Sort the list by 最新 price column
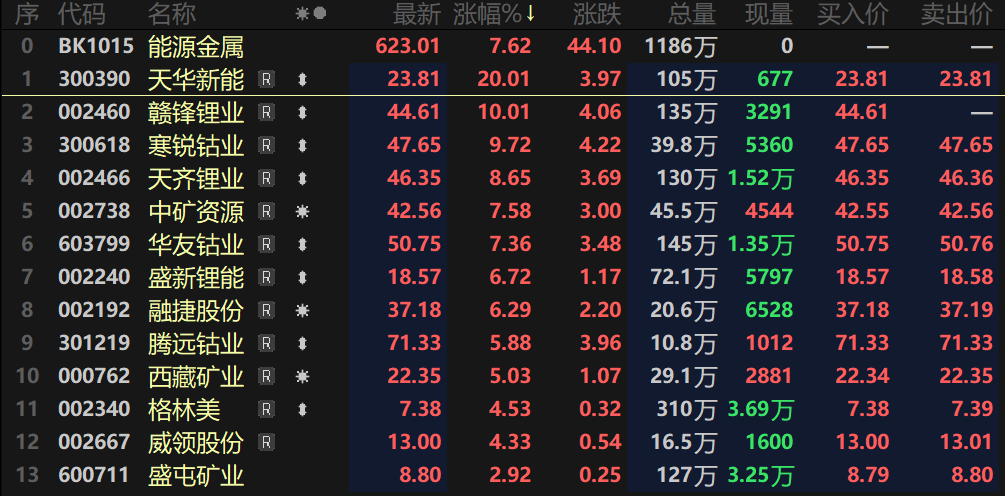 (416, 14)
